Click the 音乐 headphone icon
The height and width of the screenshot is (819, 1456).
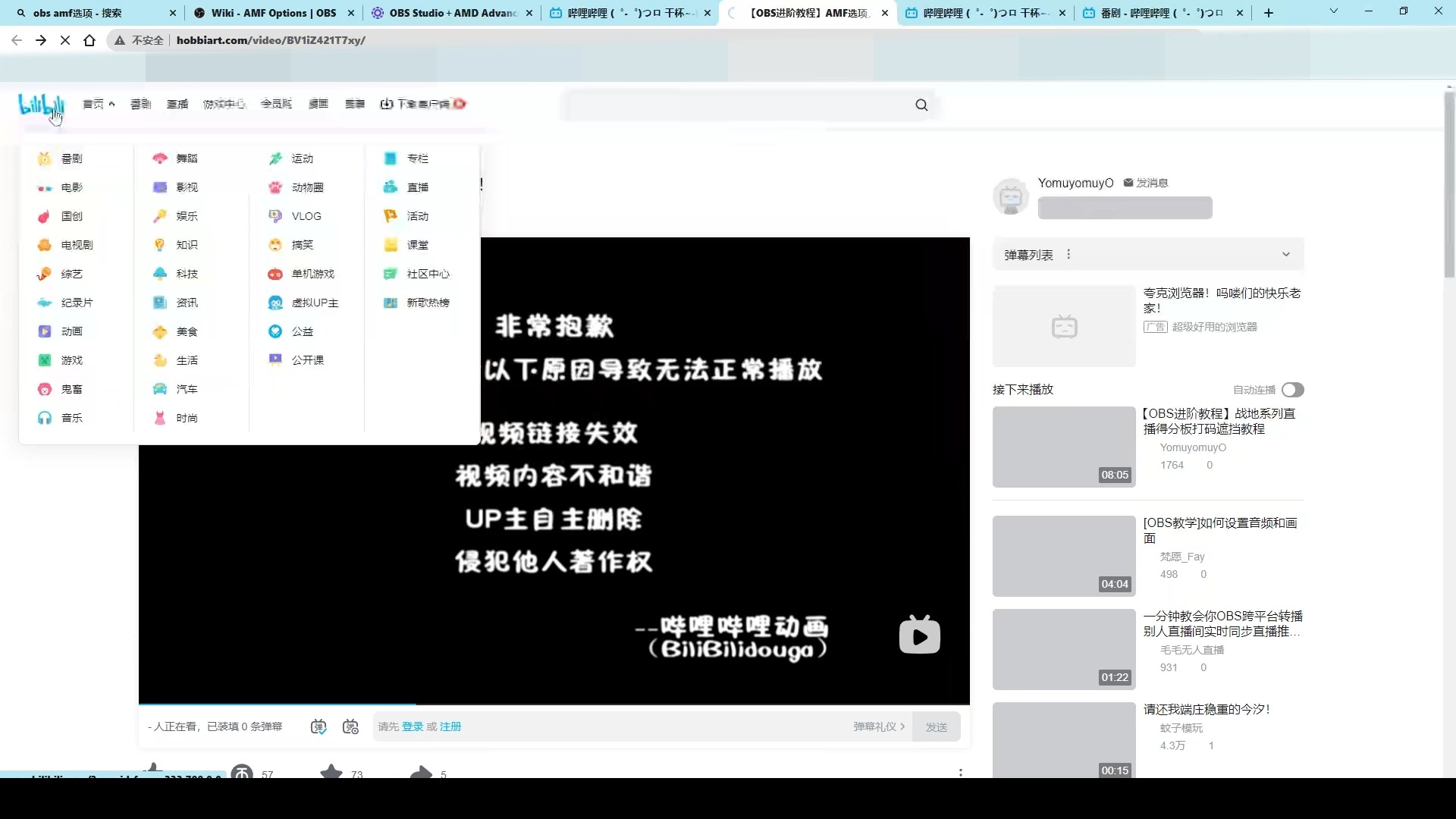click(x=45, y=418)
